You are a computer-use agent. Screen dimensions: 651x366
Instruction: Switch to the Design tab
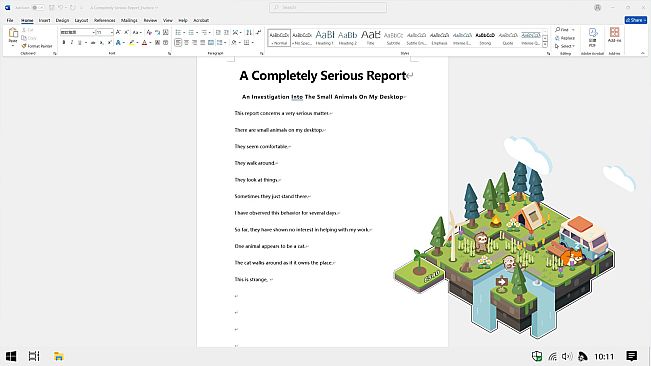click(62, 20)
